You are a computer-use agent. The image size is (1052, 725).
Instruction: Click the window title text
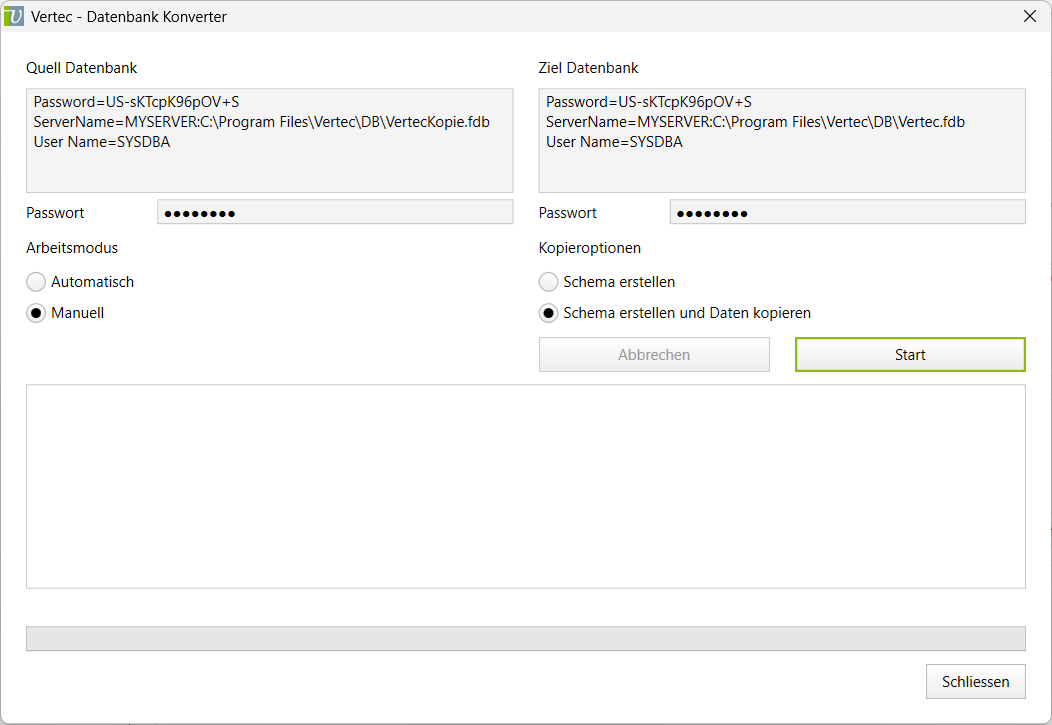click(129, 16)
